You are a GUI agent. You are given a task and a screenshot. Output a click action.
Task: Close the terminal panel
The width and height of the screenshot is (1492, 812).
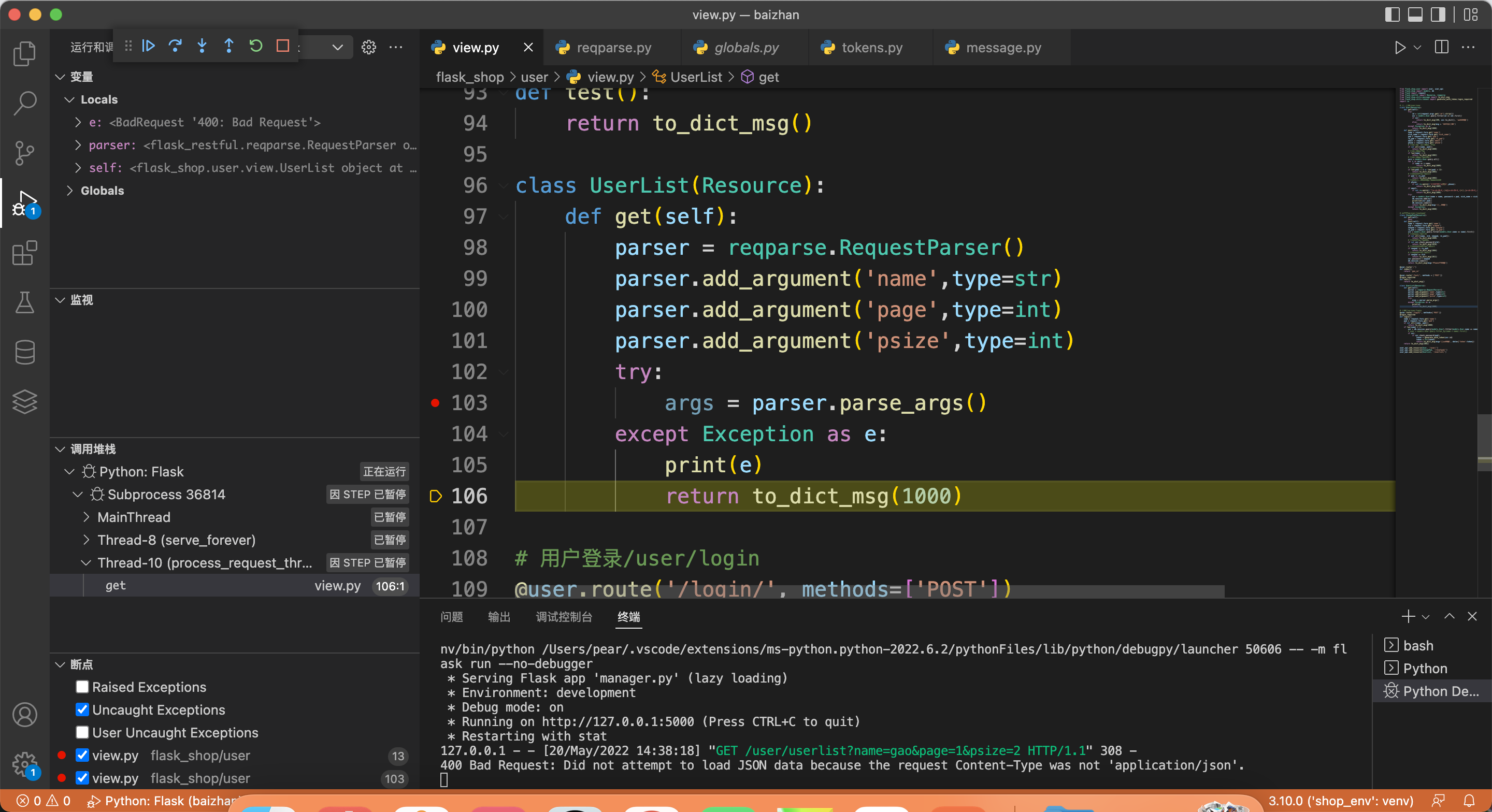[x=1472, y=616]
